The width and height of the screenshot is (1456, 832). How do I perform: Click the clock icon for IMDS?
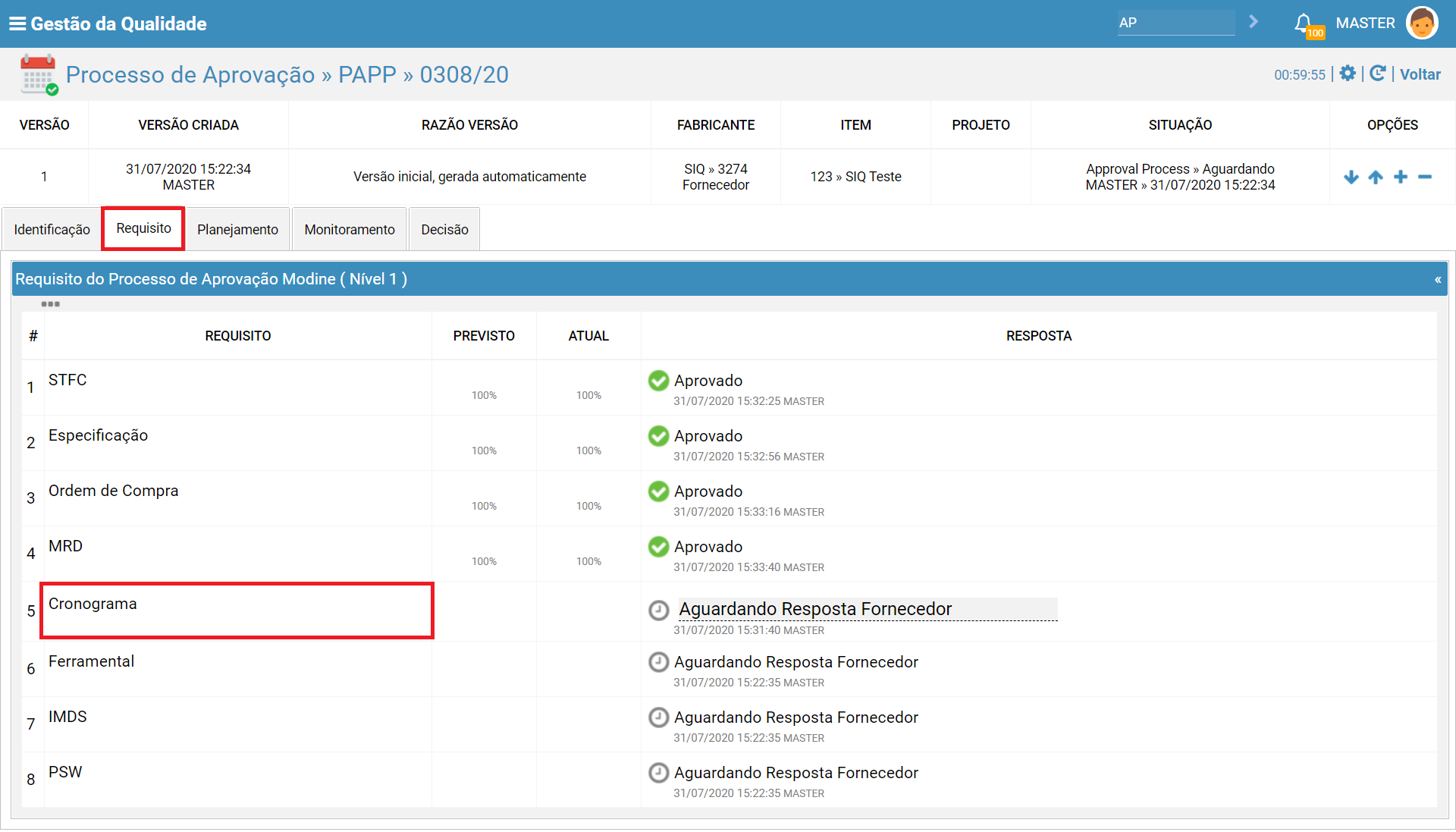659,717
